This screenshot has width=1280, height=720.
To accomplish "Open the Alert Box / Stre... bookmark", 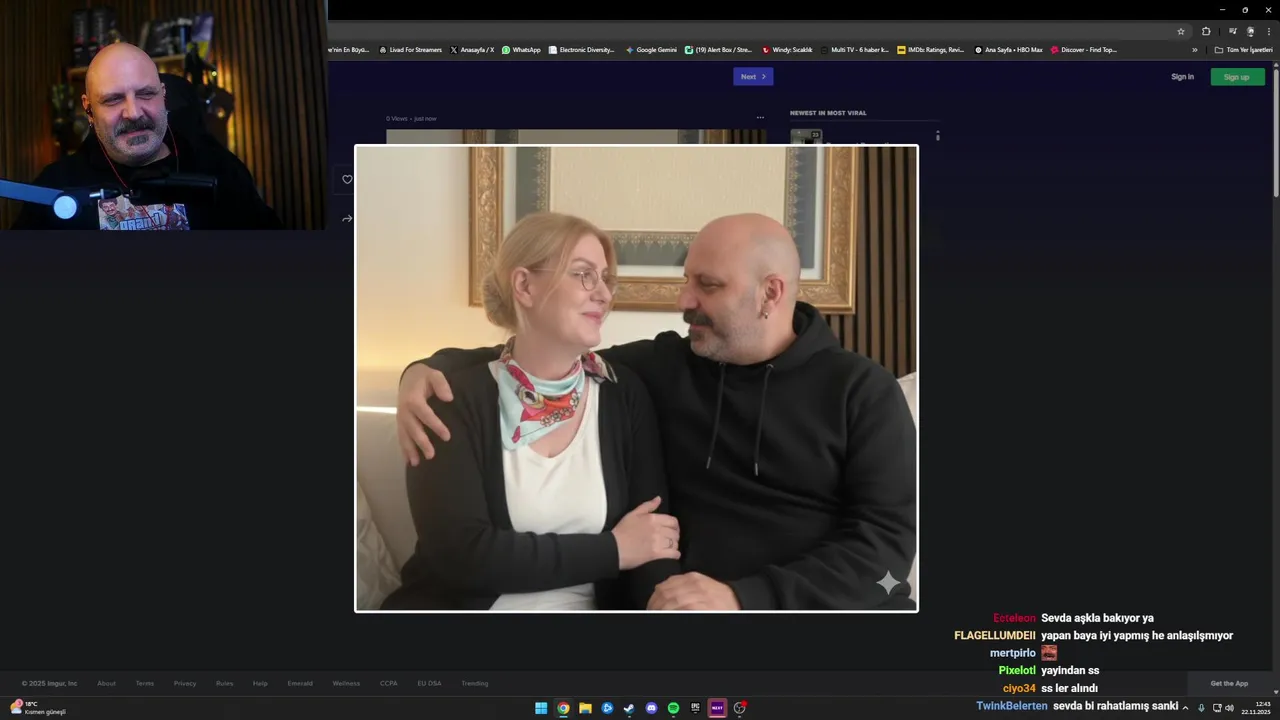I will point(718,50).
